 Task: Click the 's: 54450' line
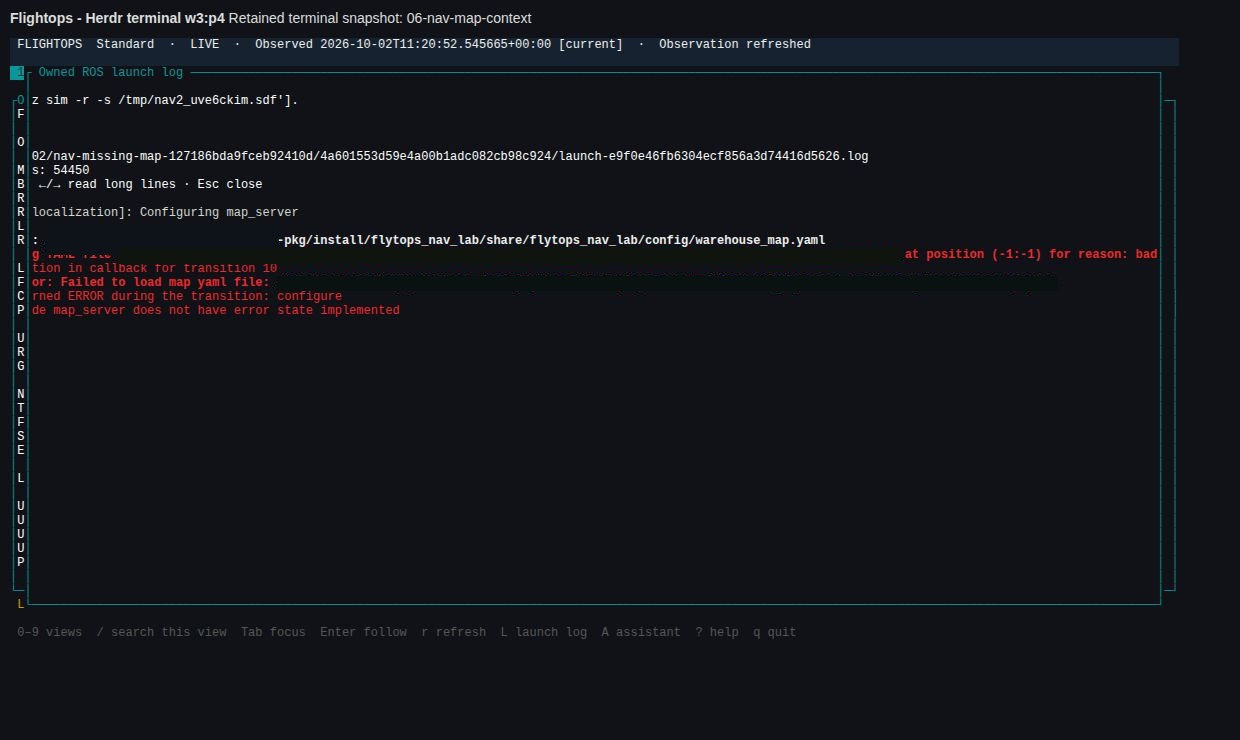(x=61, y=170)
